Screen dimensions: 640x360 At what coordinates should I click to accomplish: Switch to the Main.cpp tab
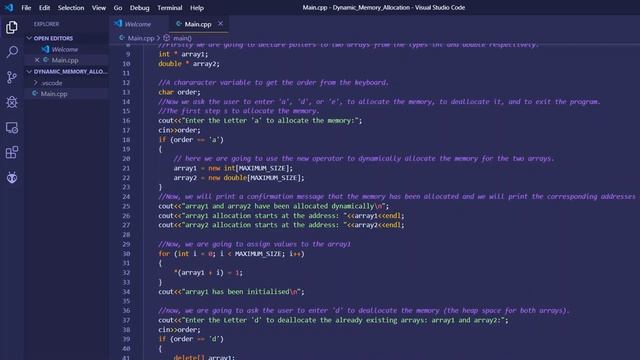(198, 24)
